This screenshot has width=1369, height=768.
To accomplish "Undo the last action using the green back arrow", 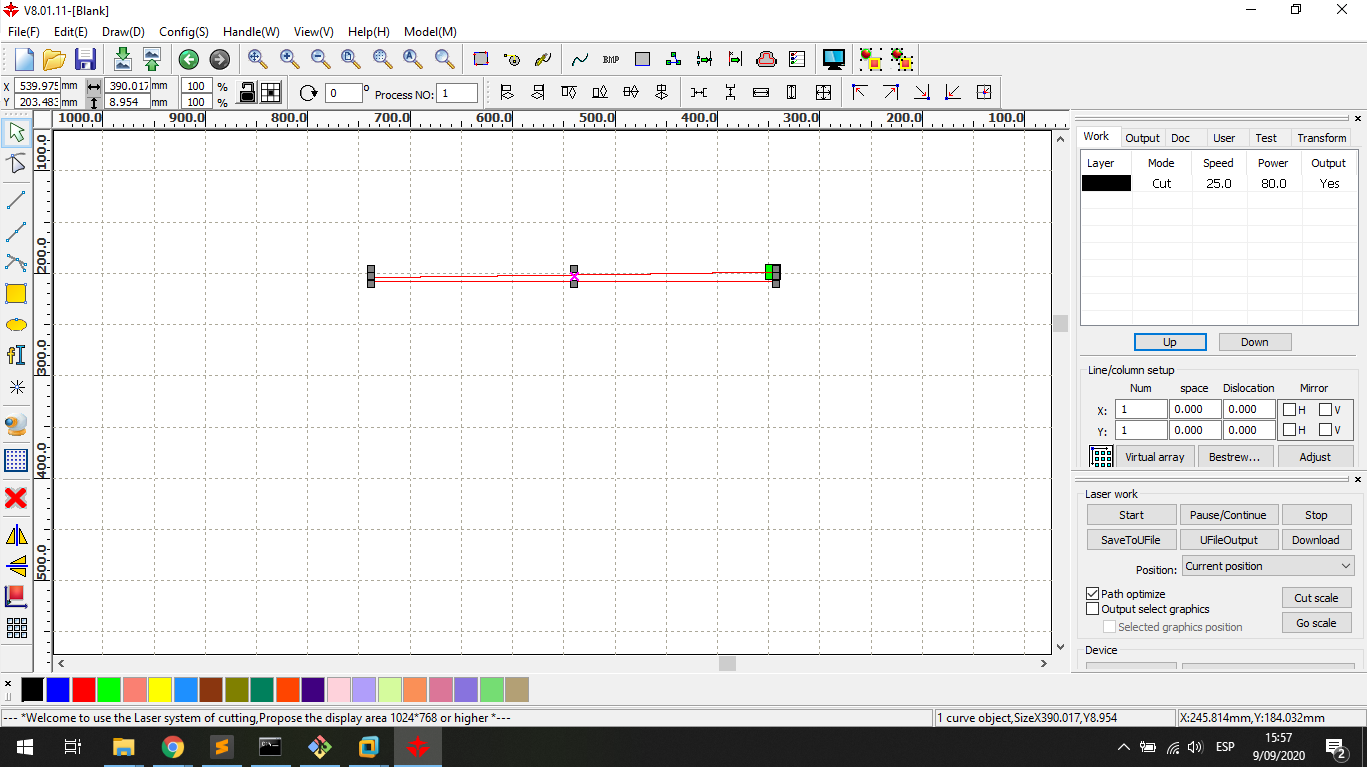I will pos(188,59).
